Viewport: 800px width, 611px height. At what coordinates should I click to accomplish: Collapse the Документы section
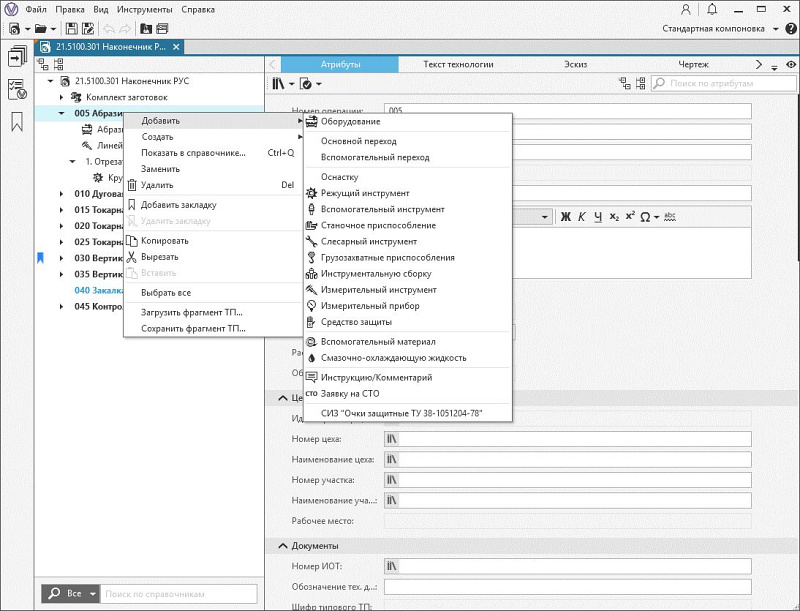pos(283,546)
